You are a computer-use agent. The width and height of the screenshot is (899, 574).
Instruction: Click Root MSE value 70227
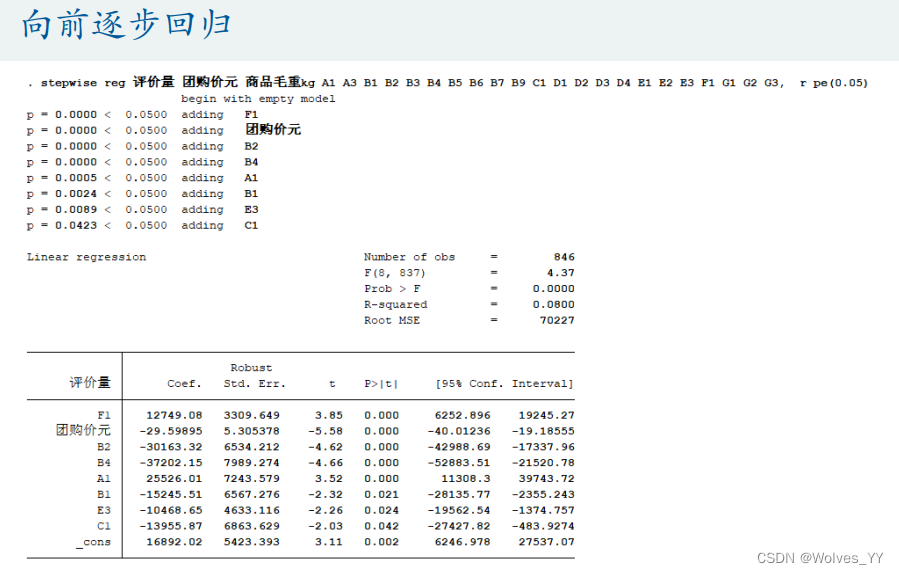tap(557, 321)
